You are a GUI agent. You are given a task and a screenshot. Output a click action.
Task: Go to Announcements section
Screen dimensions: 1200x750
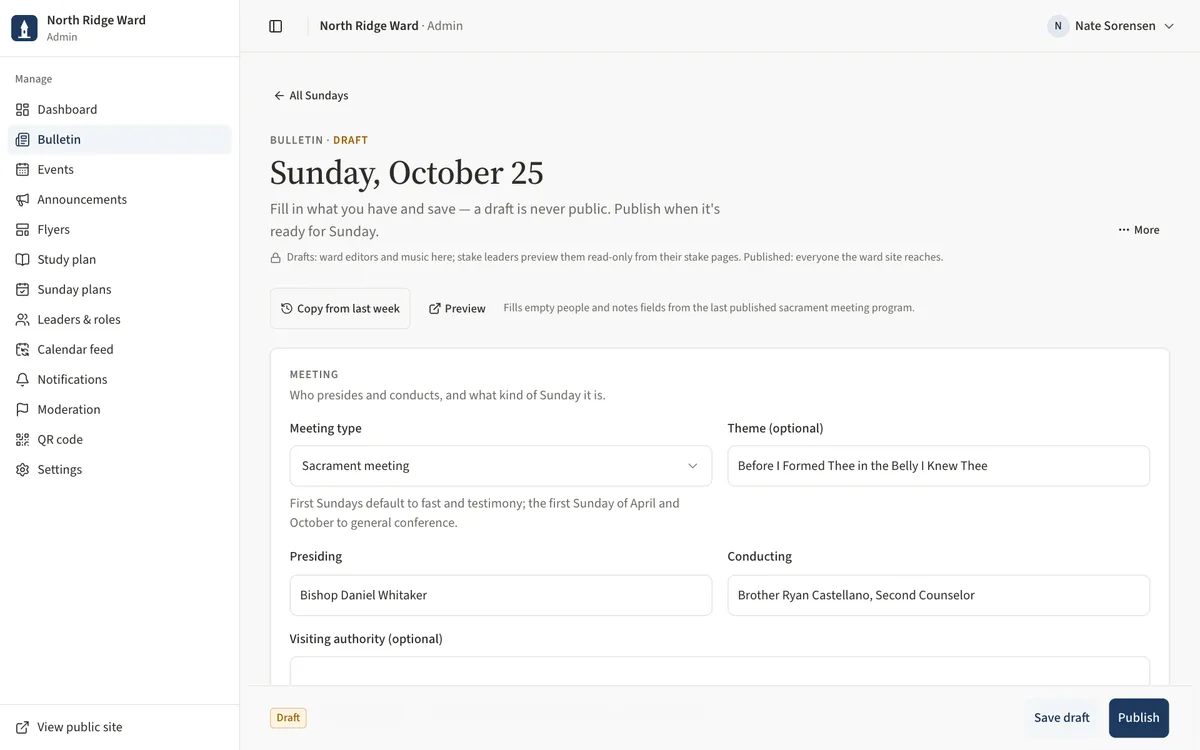pos(120,200)
